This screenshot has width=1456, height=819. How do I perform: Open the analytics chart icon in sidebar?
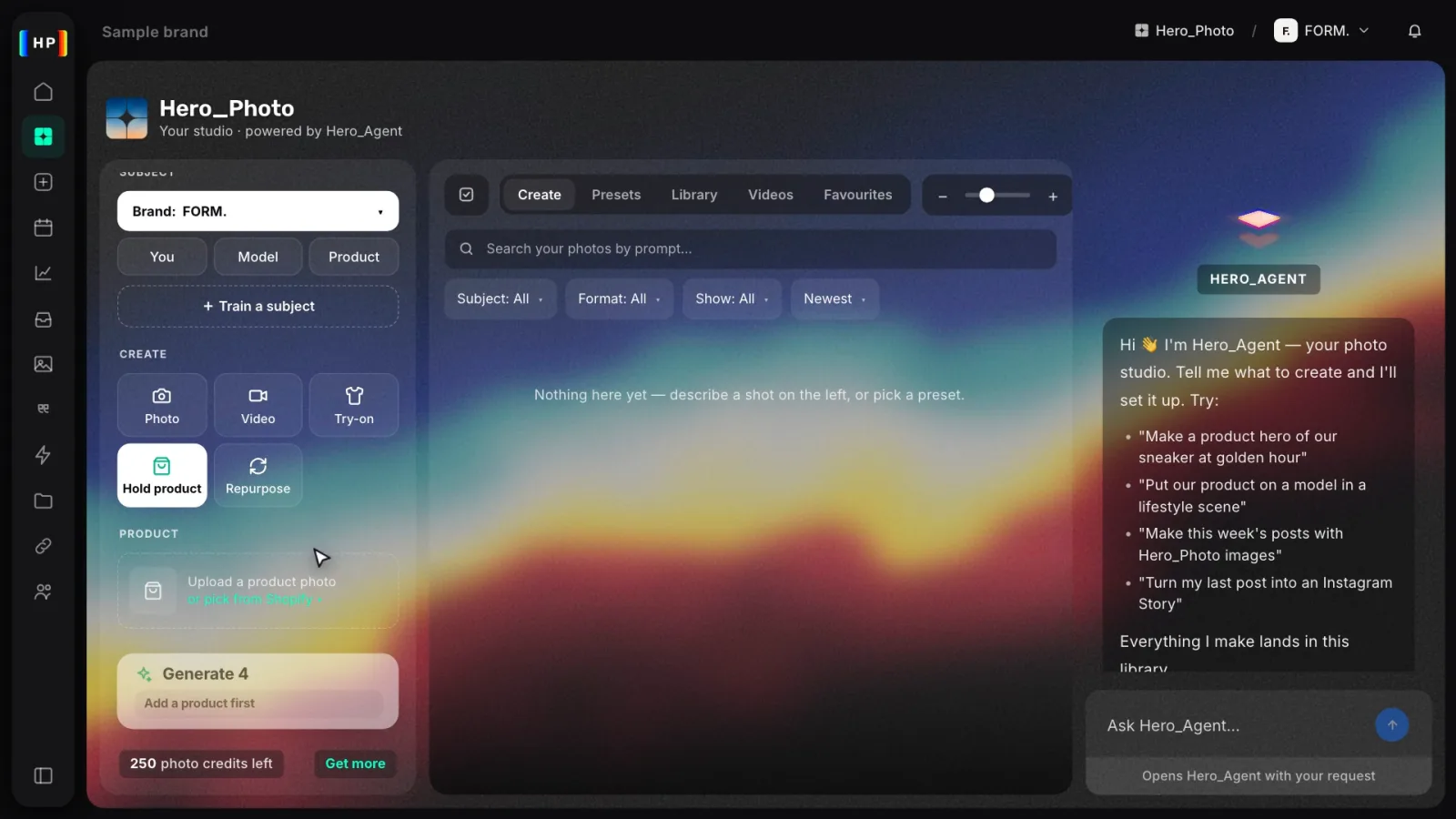pyautogui.click(x=43, y=273)
